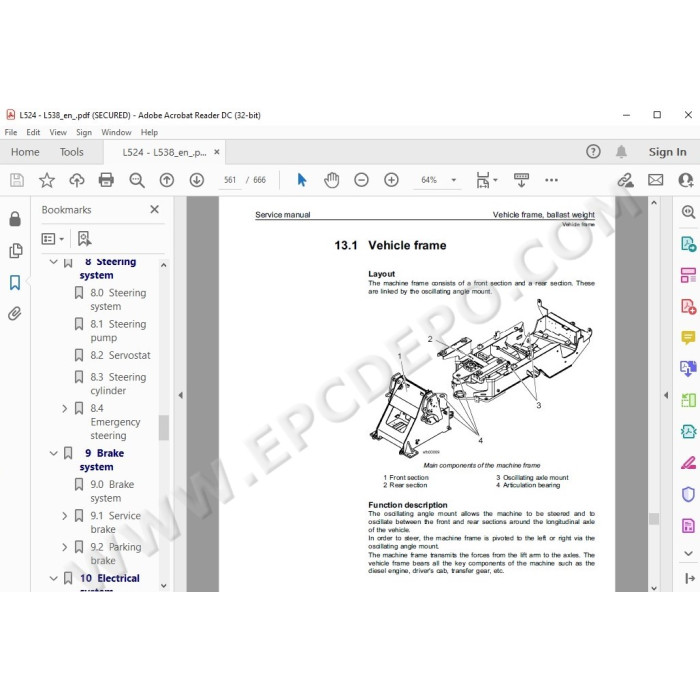Toggle the Bookmarks panel icon

coord(15,282)
